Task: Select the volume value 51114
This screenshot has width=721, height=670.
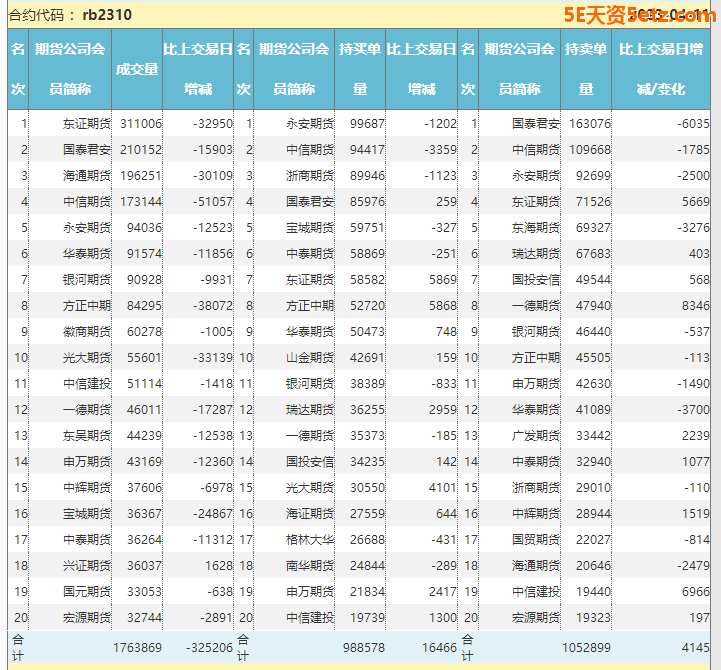Action: coord(144,384)
